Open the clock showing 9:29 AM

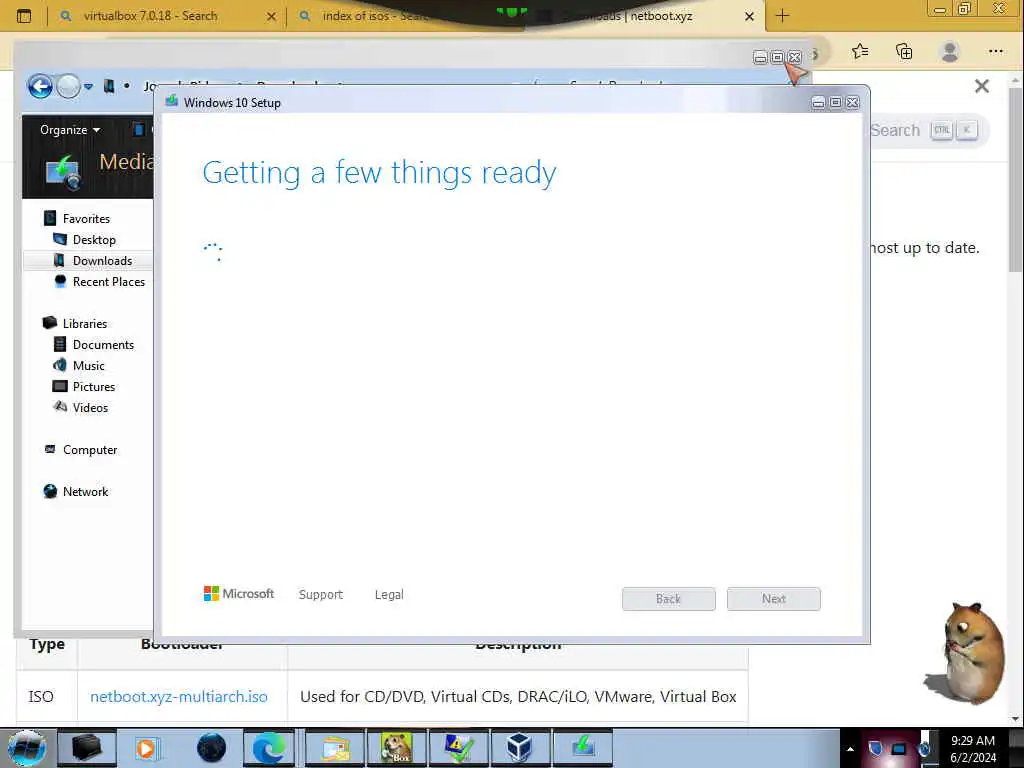pyautogui.click(x=973, y=748)
